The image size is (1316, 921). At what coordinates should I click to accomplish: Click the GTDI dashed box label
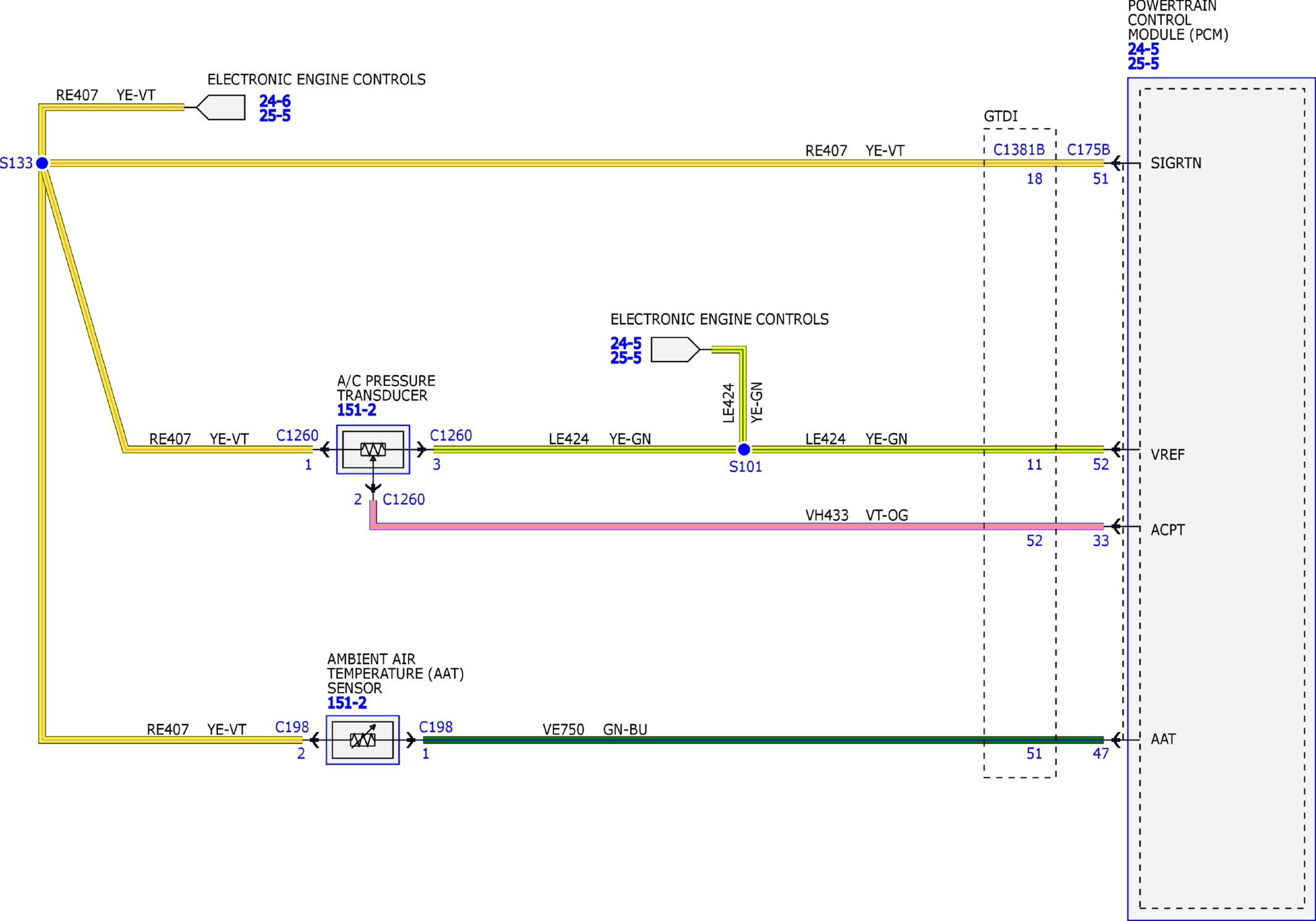[x=1000, y=116]
